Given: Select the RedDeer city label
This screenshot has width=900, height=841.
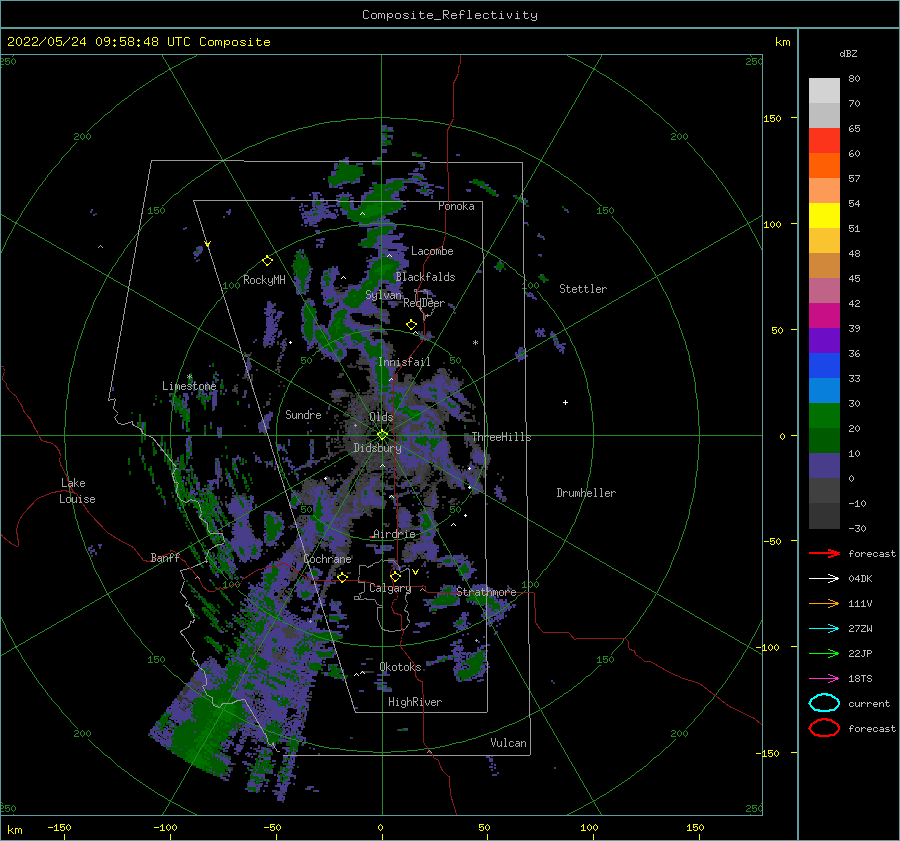Looking at the screenshot, I should (x=424, y=303).
